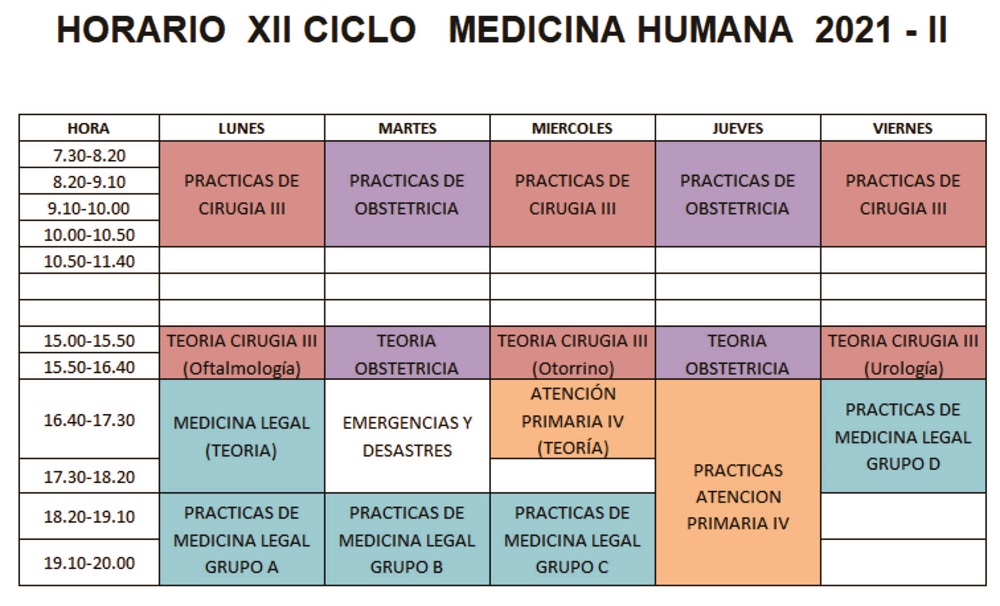The width and height of the screenshot is (1000, 606).
Task: Select the Teoria Cirugia III (Otorrino) cell
Action: 572,353
